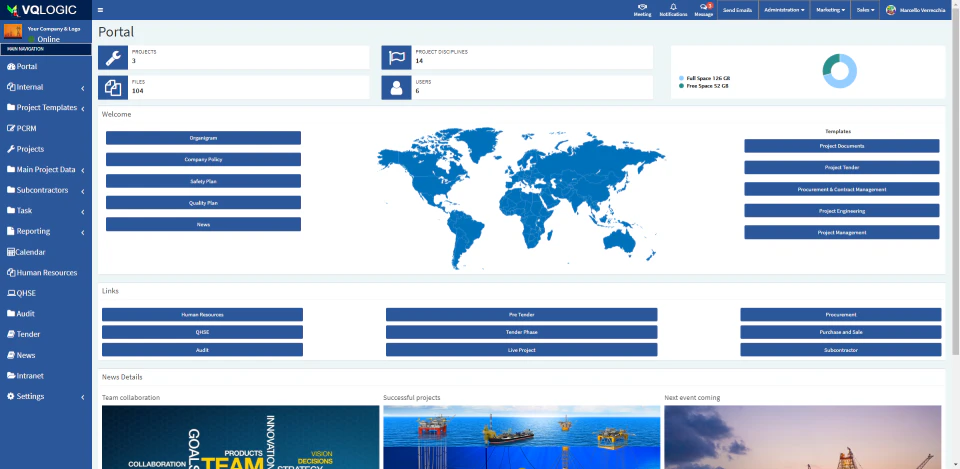This screenshot has height=469, width=960.
Task: Open Procurement & Contract Management template
Action: [842, 189]
